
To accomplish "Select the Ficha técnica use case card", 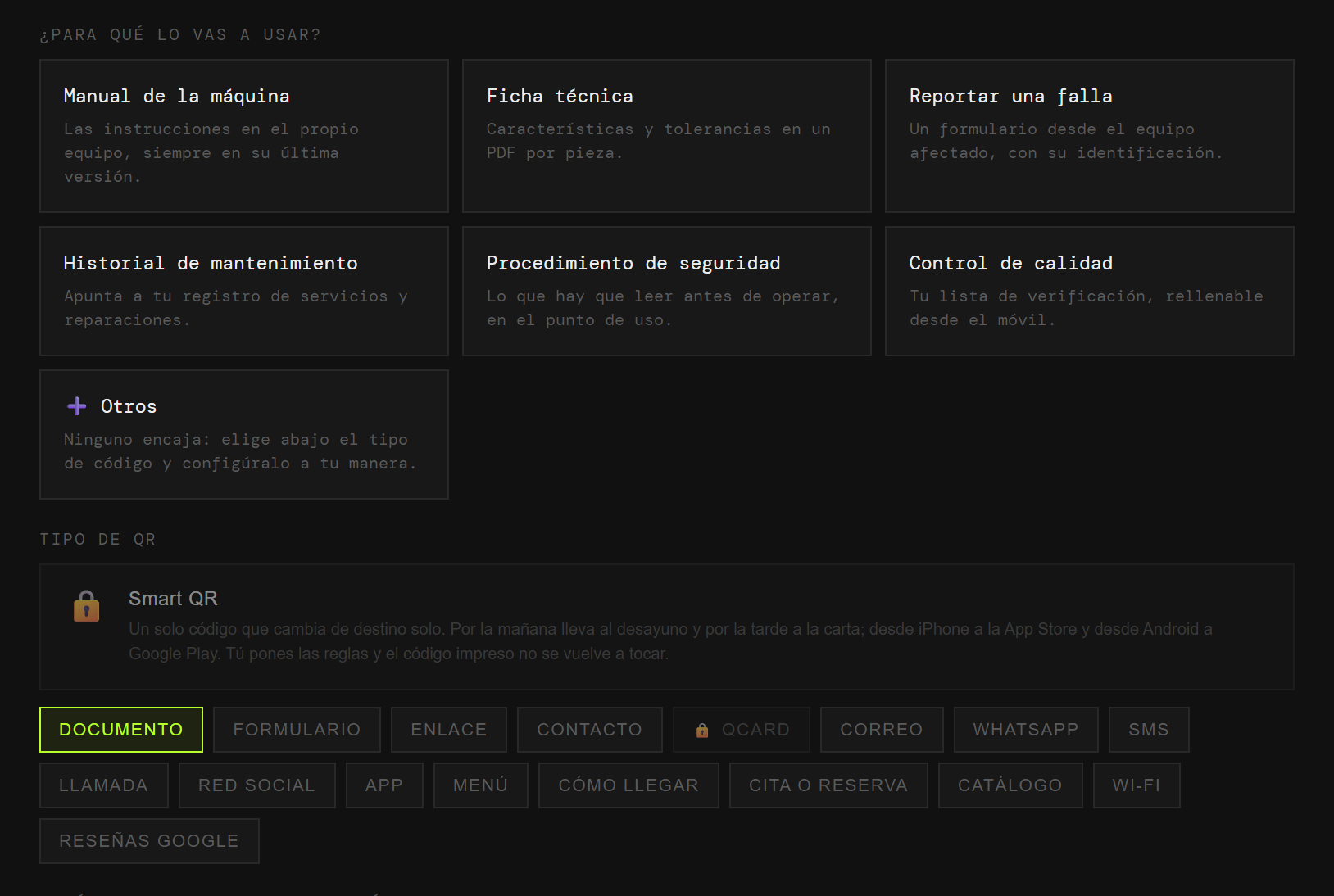I will [667, 136].
